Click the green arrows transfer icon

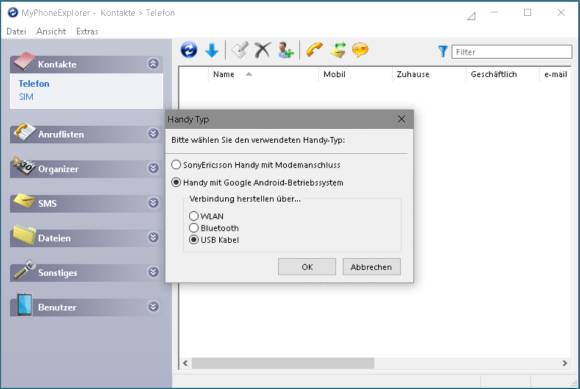[338, 50]
